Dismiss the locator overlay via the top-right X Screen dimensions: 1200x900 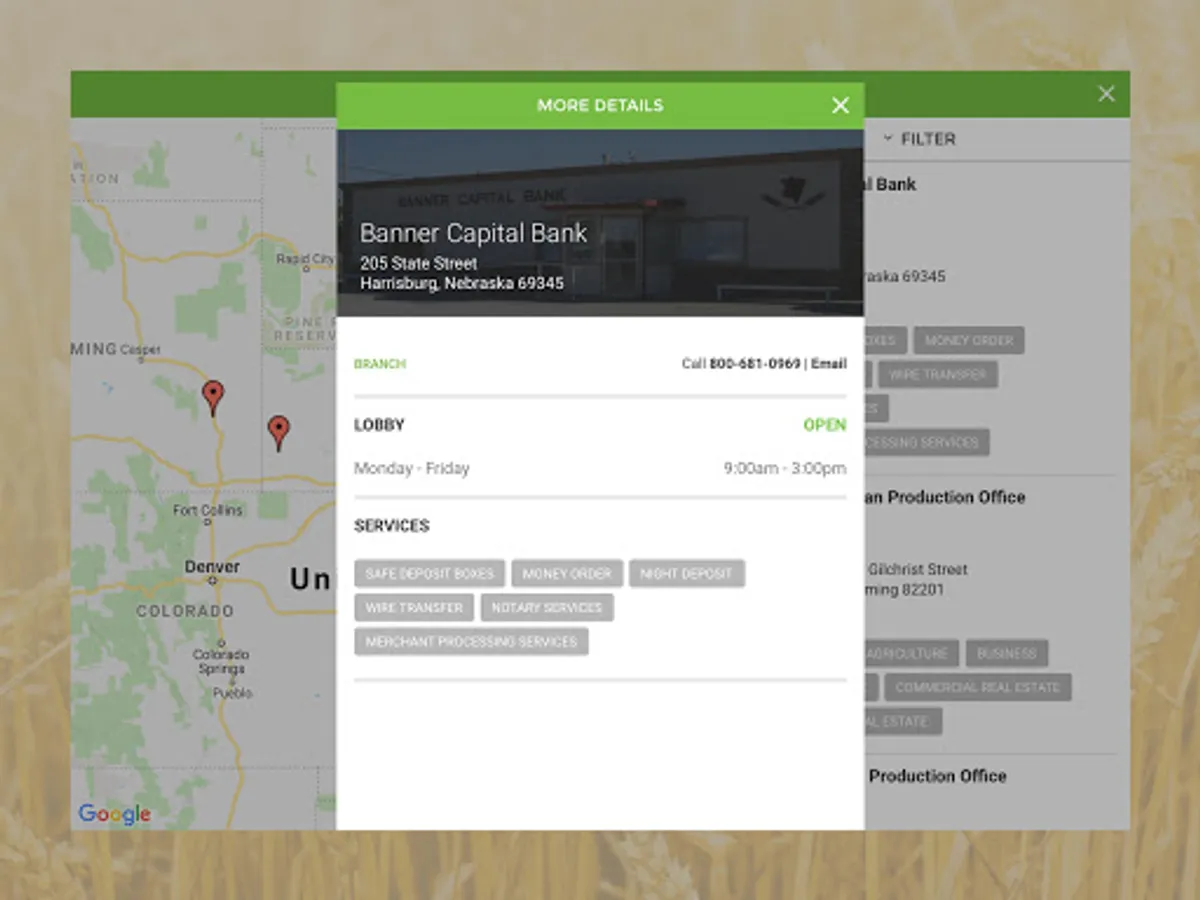(1106, 93)
